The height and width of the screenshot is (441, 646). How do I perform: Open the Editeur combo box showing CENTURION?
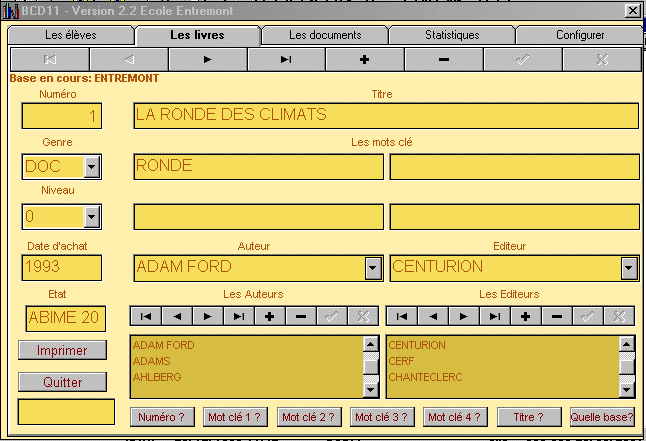pos(629,267)
